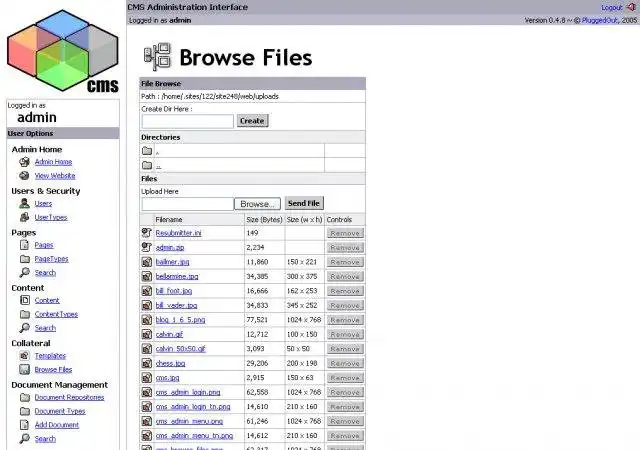Click the Content icon in sidebar

point(25,300)
